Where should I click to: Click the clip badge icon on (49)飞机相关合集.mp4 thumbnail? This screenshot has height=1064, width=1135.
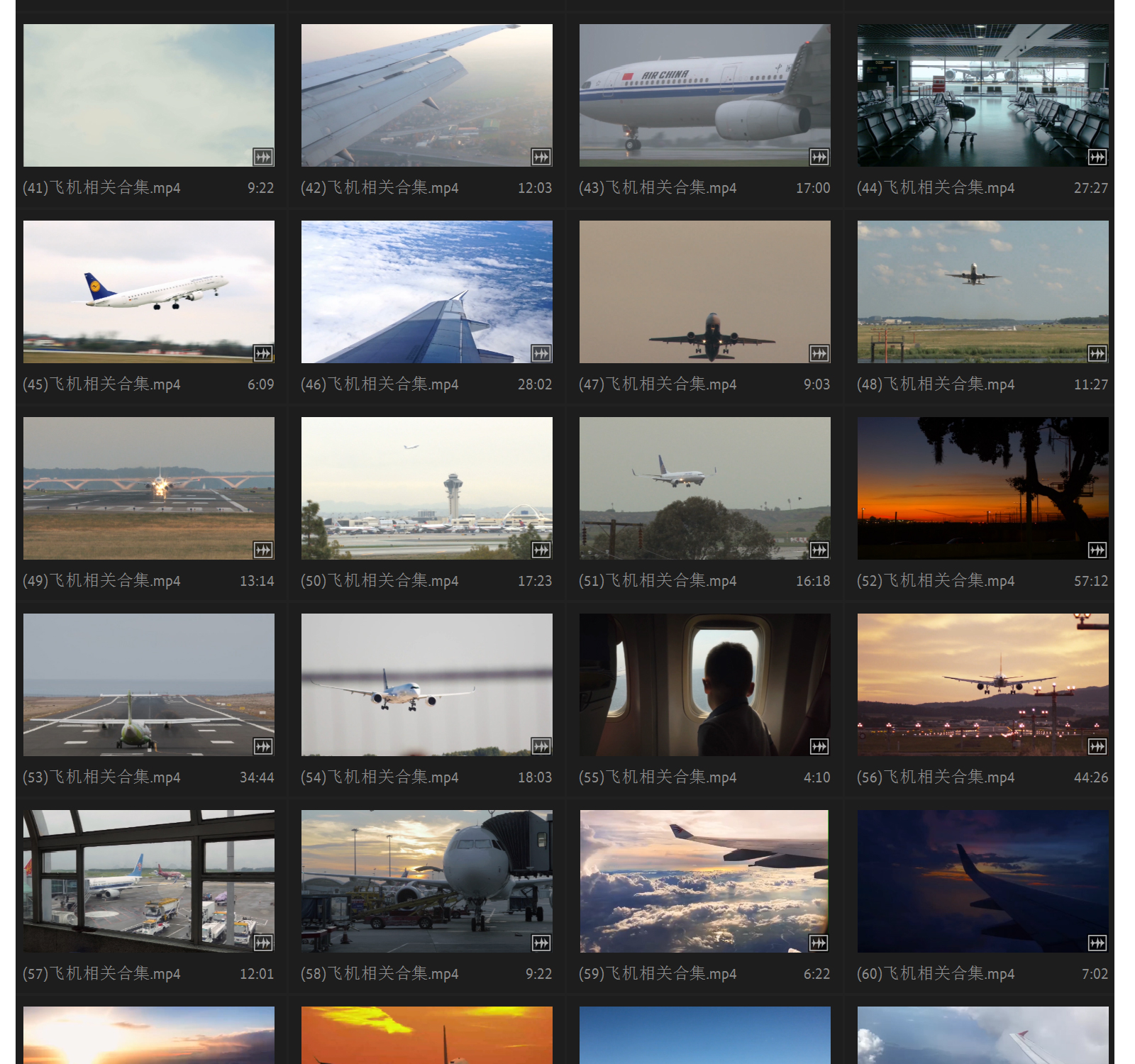point(263,550)
